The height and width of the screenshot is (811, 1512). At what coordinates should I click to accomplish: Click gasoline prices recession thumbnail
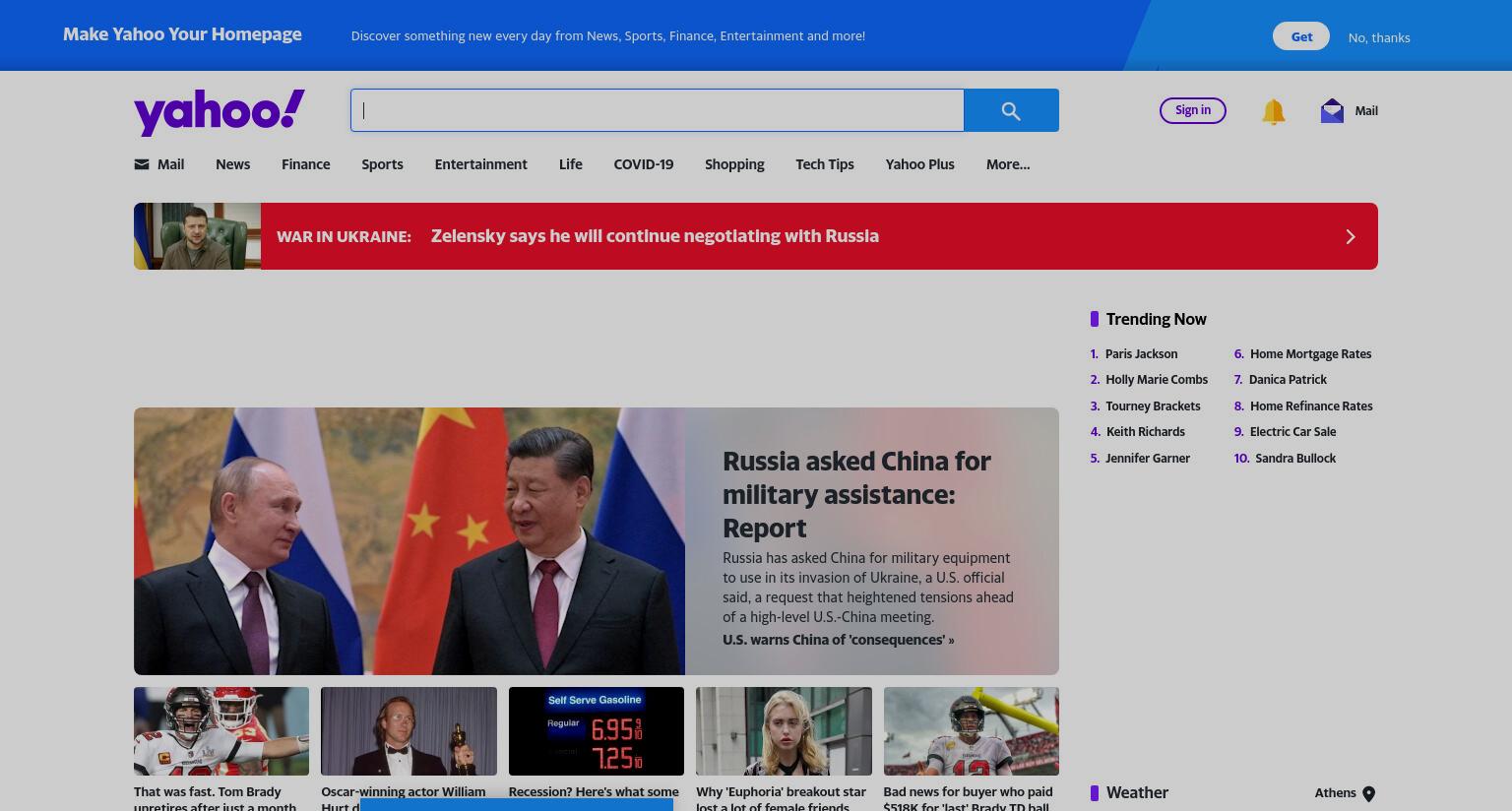597,731
